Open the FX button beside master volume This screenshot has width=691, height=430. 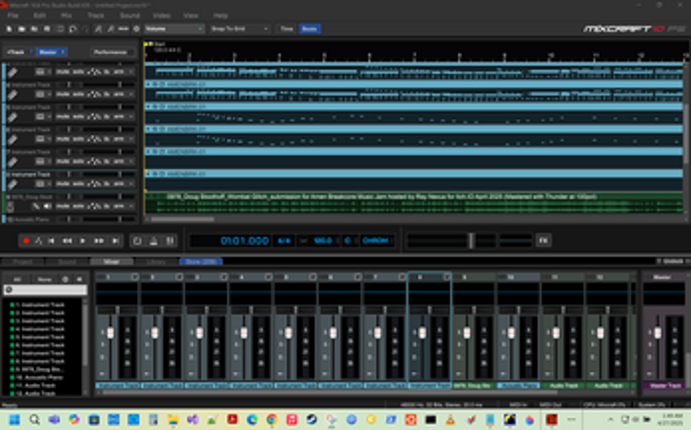click(x=543, y=241)
